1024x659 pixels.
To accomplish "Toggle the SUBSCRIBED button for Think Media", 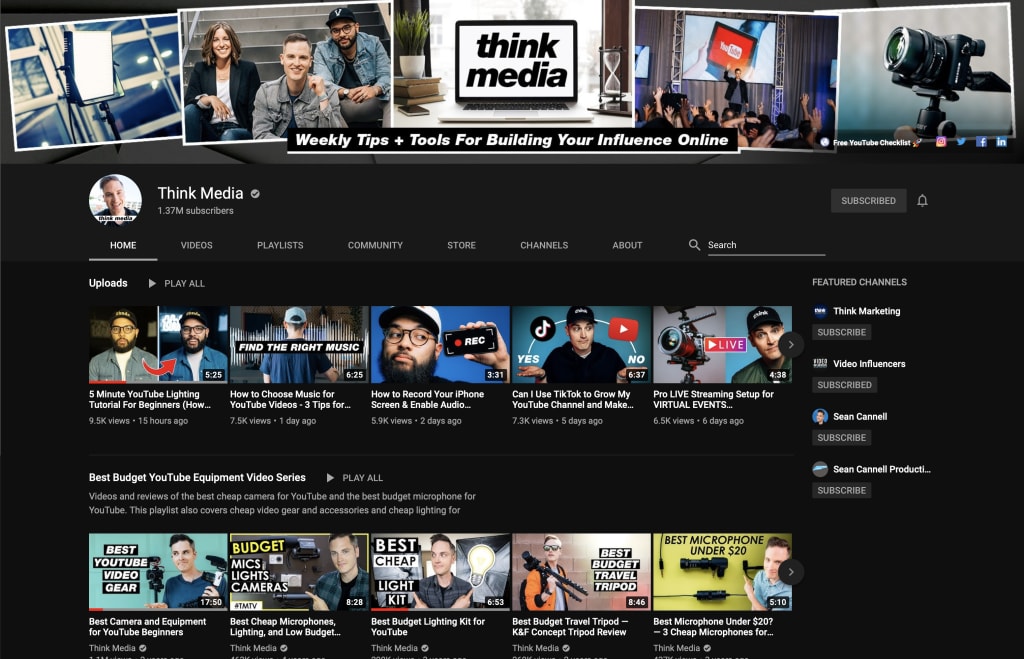I will click(x=869, y=201).
